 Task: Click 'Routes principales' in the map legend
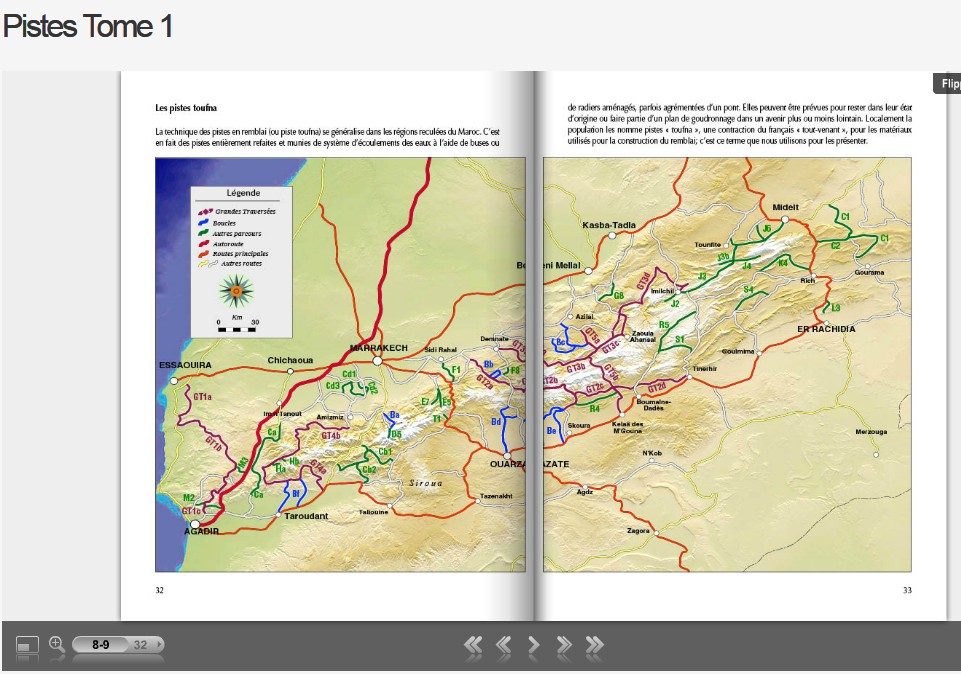pyautogui.click(x=240, y=254)
